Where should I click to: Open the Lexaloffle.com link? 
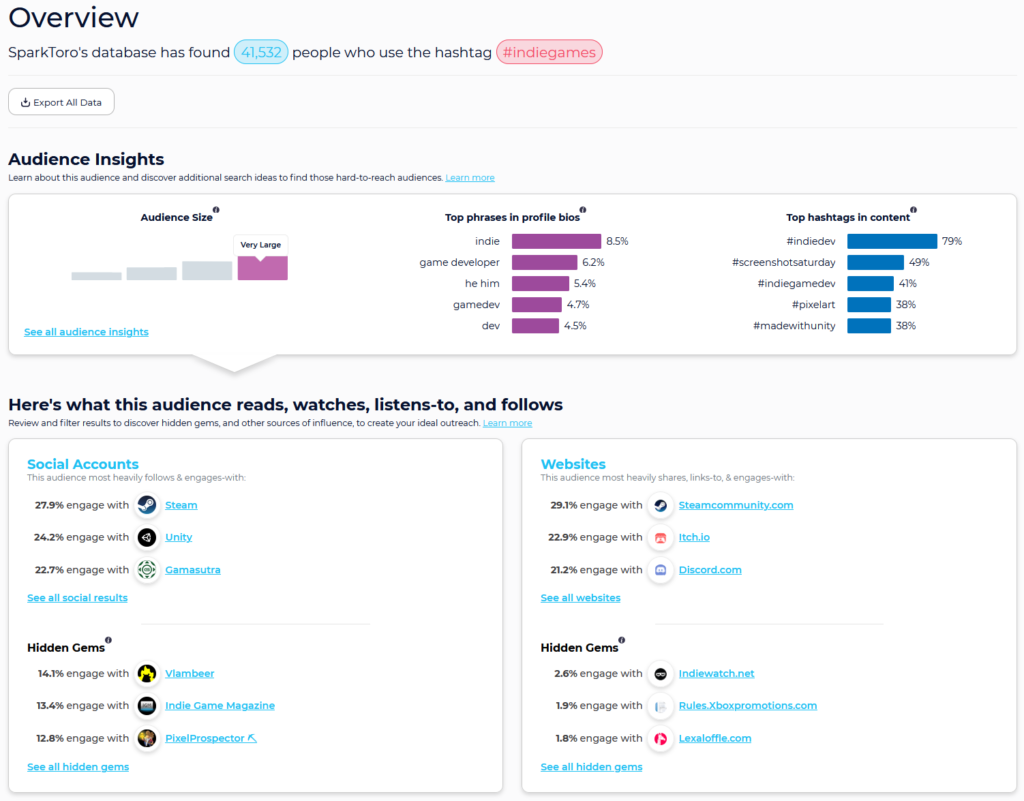coord(715,738)
